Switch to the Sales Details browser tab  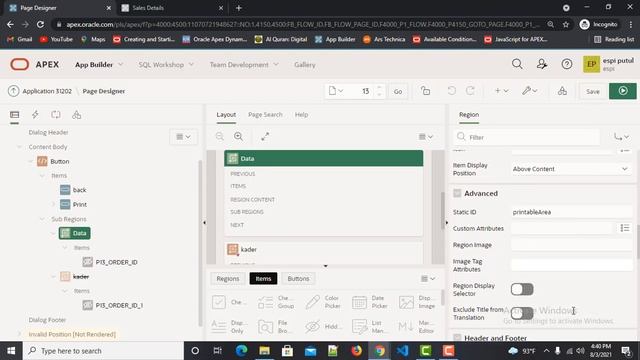click(x=172, y=8)
